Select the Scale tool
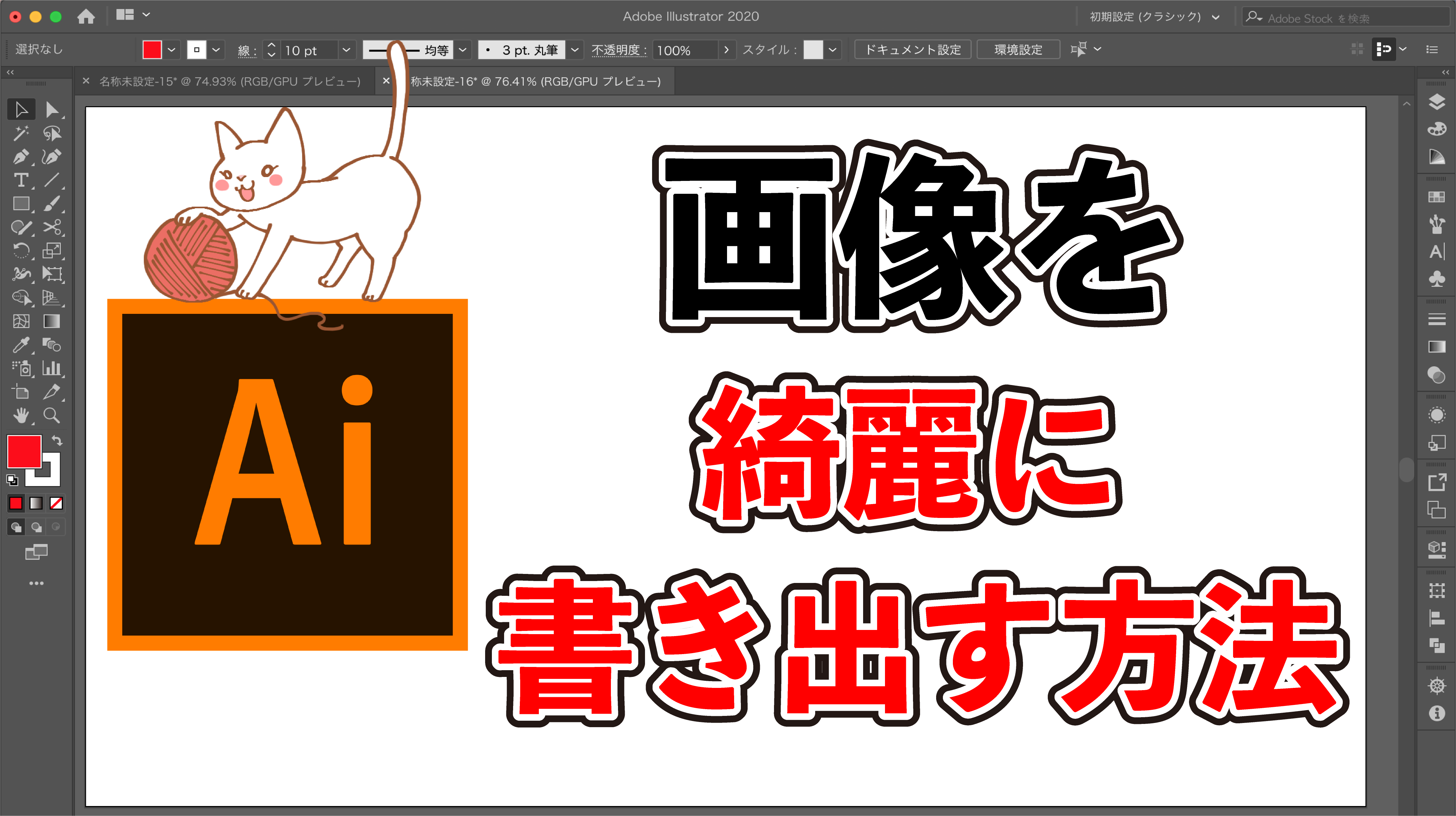This screenshot has width=1456, height=816. [52, 250]
